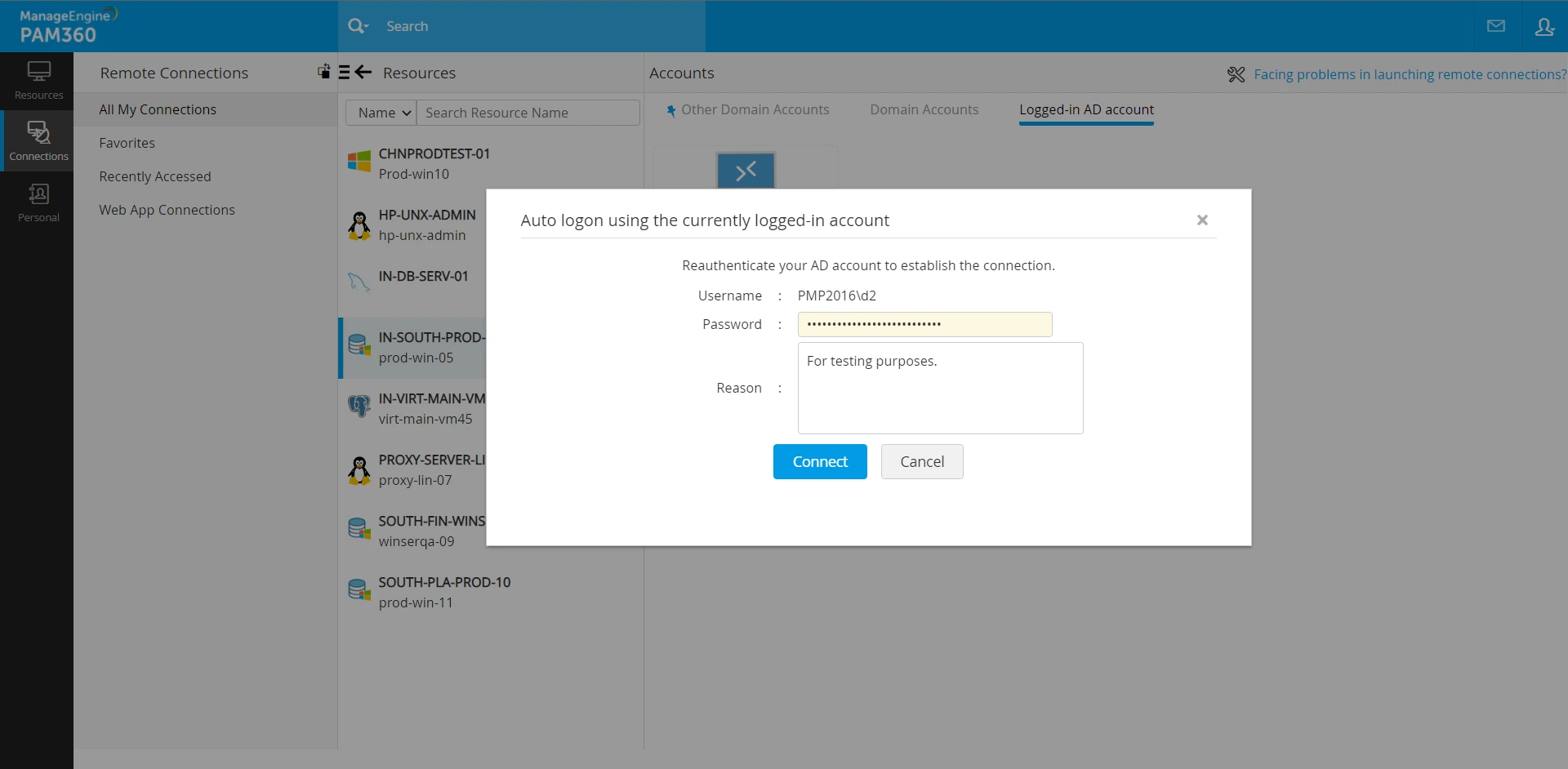Viewport: 1568px width, 769px height.
Task: Open the remote connection troubleshooting link
Action: [1410, 74]
